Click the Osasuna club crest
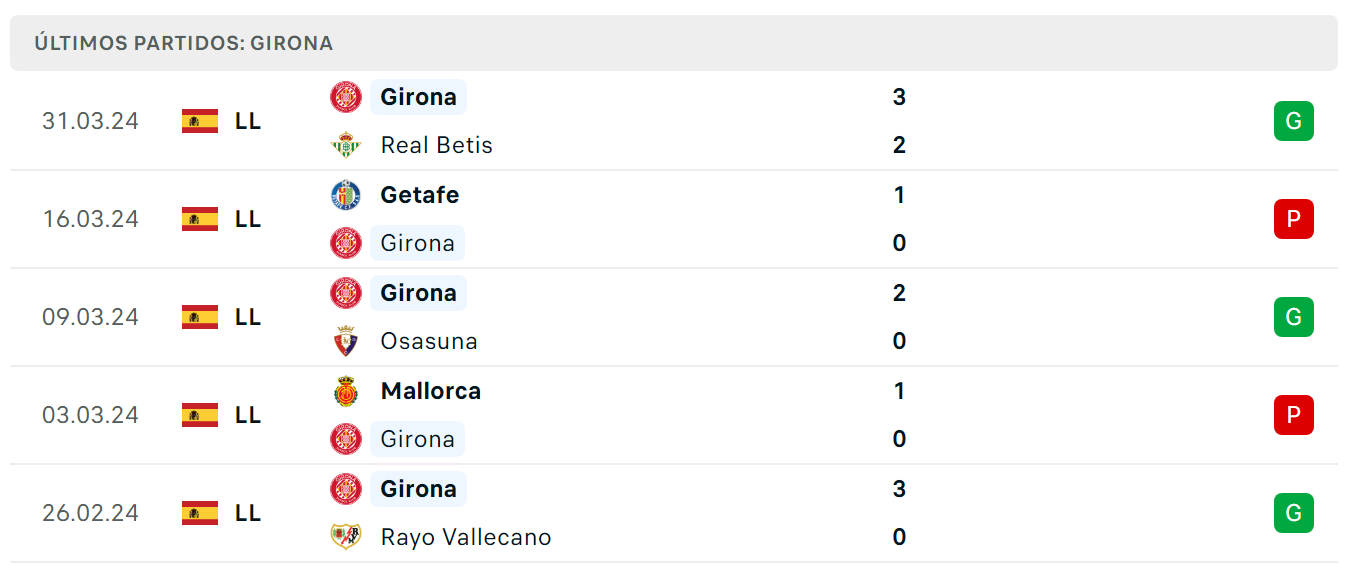Viewport: 1359px width, 581px height. click(x=346, y=341)
